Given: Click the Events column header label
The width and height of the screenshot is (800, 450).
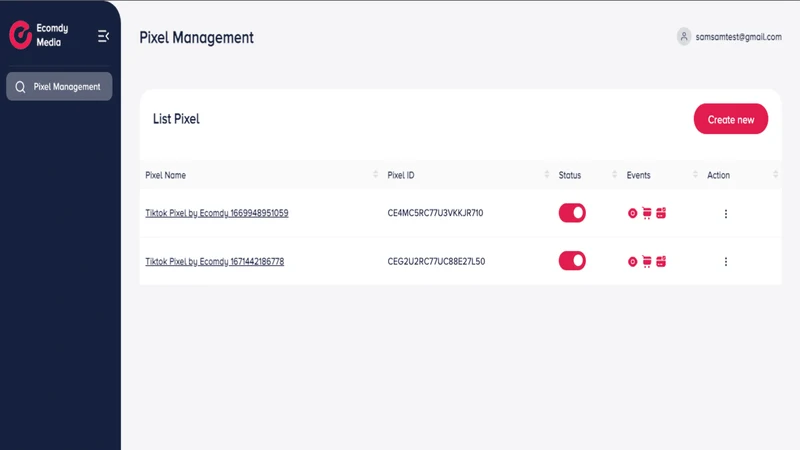Looking at the screenshot, I should (x=638, y=175).
